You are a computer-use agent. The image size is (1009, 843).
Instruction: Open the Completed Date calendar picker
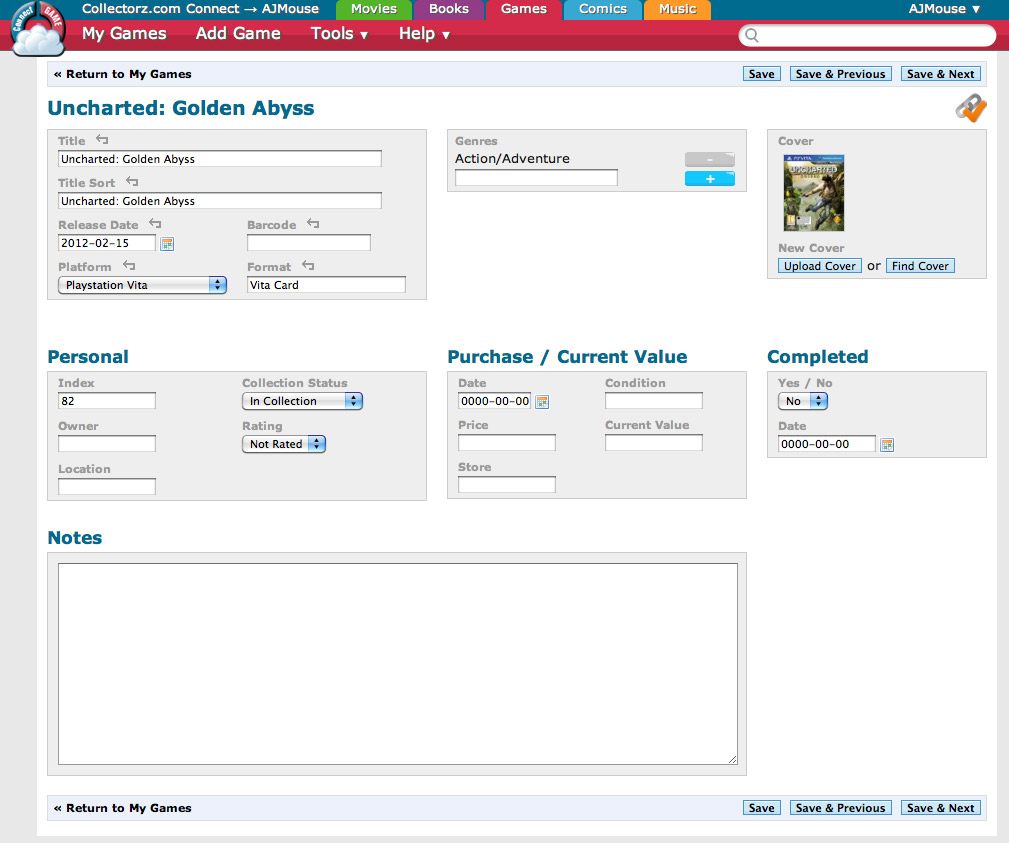[887, 445]
